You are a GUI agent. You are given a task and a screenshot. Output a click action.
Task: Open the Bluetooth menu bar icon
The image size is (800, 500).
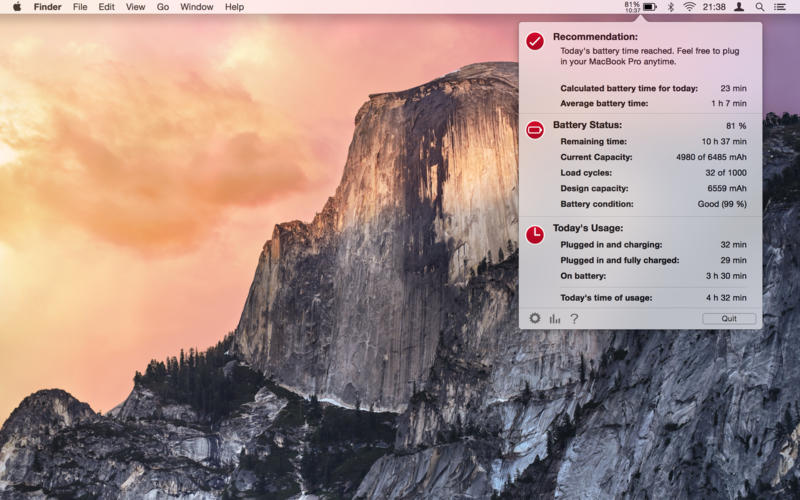coord(671,7)
